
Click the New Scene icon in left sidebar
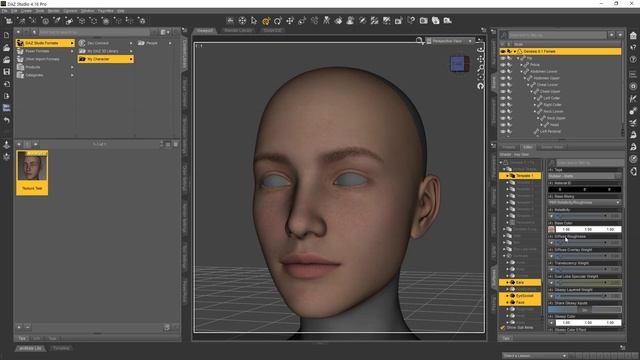click(x=7, y=36)
